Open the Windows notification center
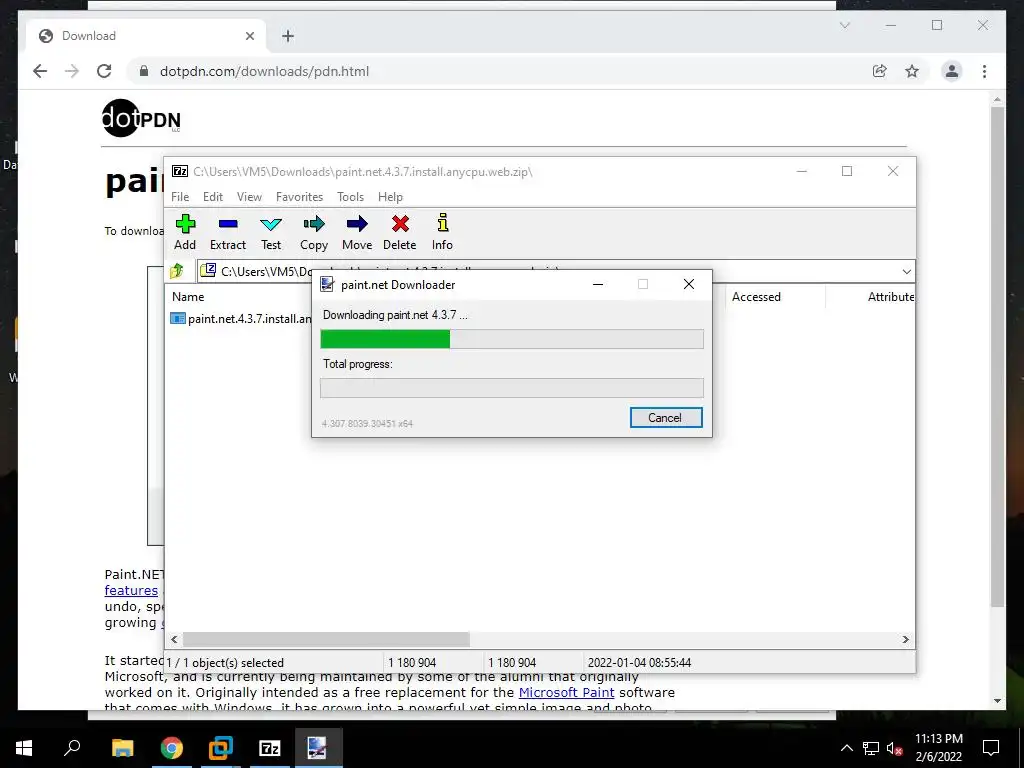 coord(991,748)
